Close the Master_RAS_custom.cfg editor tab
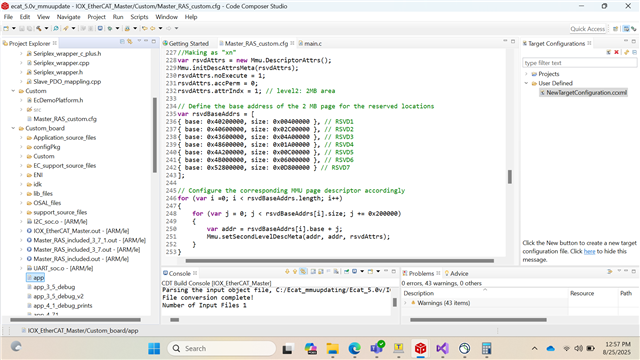This screenshot has width=640, height=360. coord(292,43)
